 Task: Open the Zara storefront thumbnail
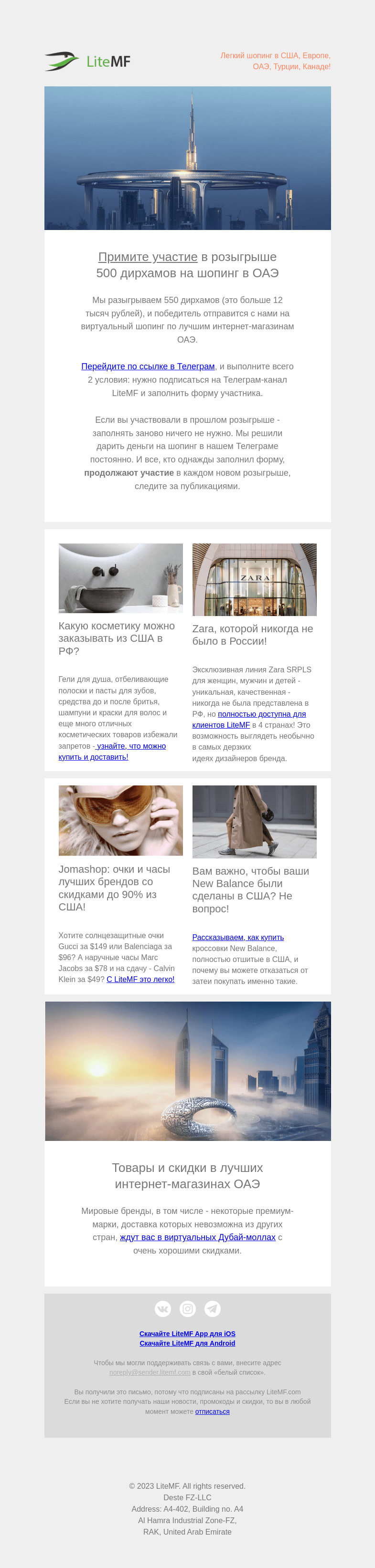[254, 579]
